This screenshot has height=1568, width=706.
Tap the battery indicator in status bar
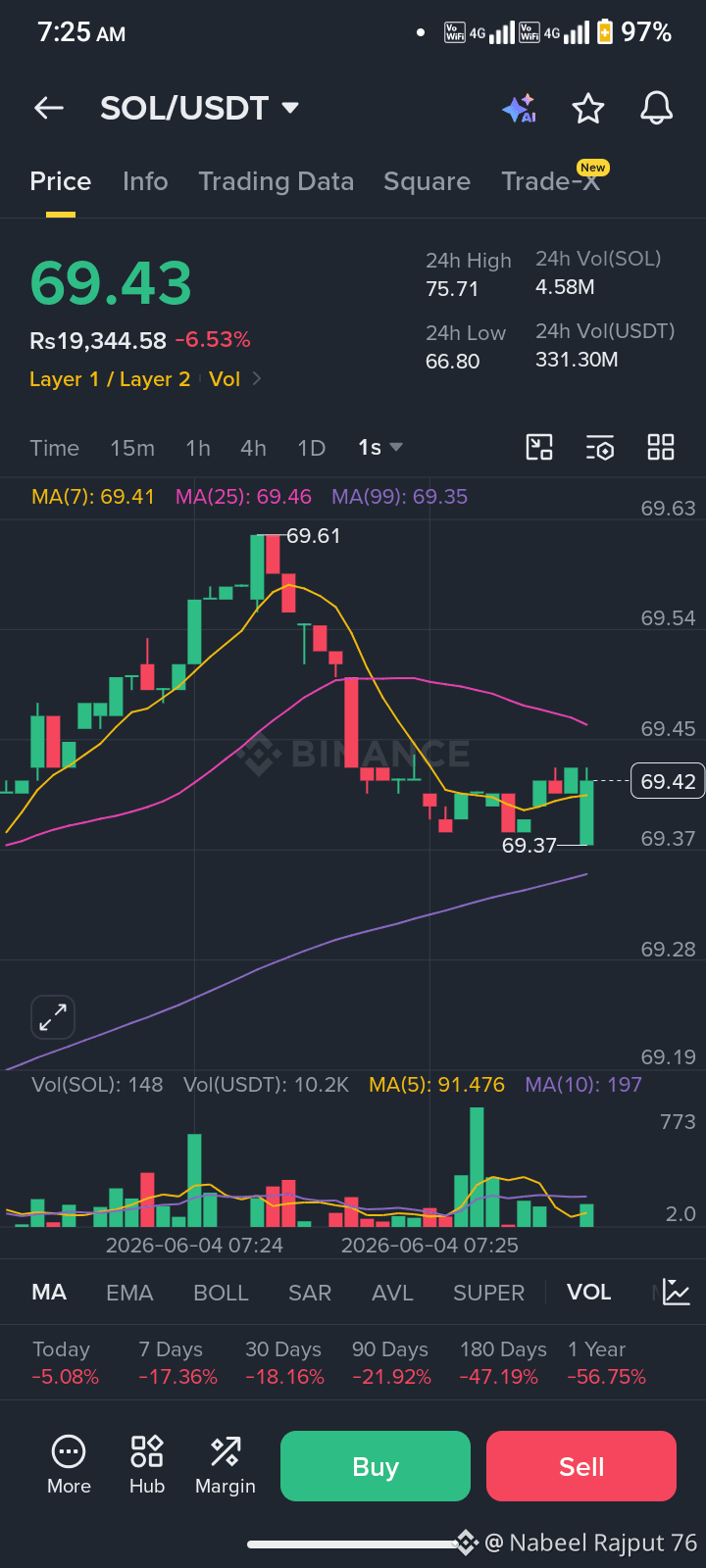605,32
